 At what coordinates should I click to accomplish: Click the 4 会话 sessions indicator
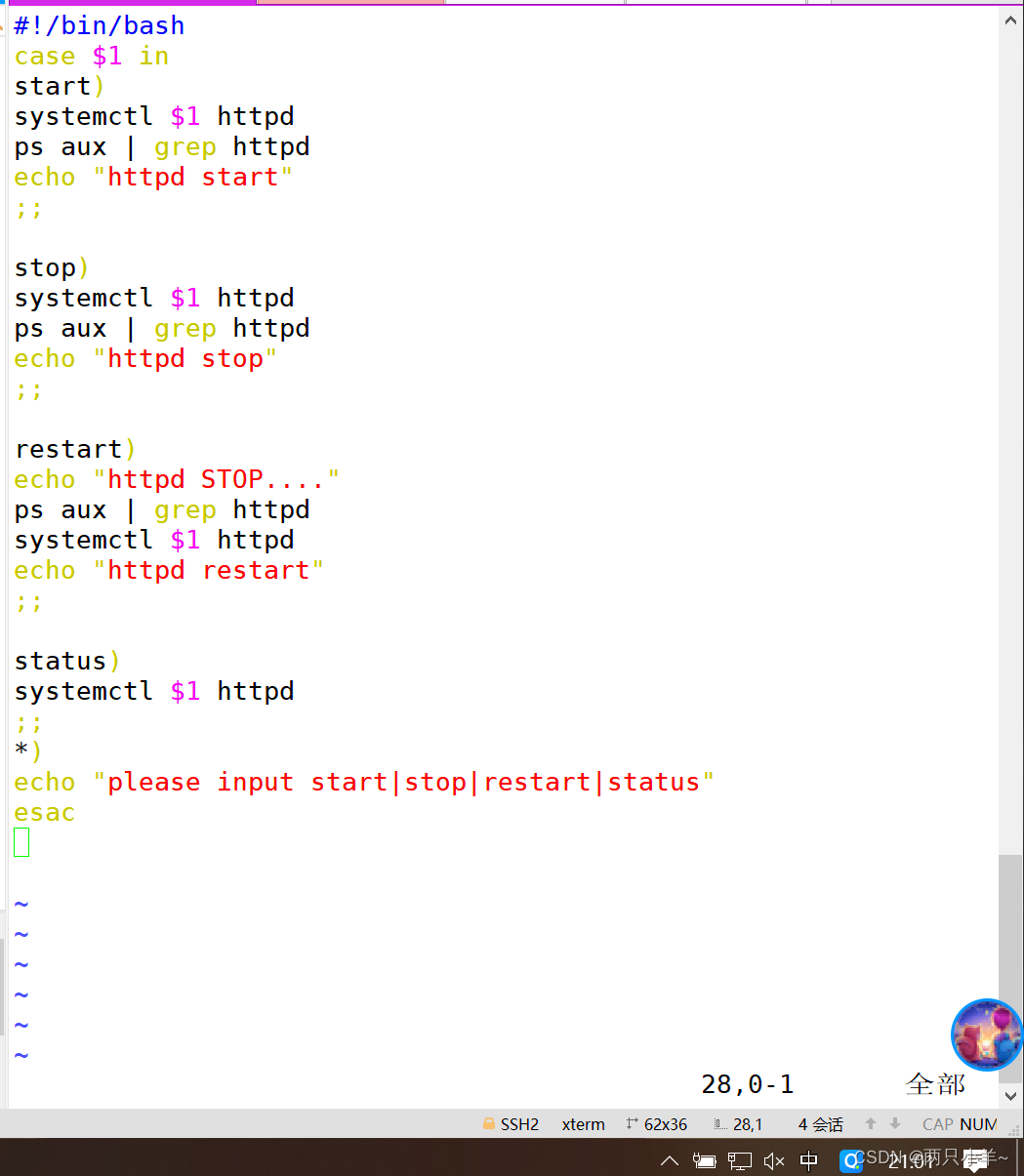coord(820,1124)
